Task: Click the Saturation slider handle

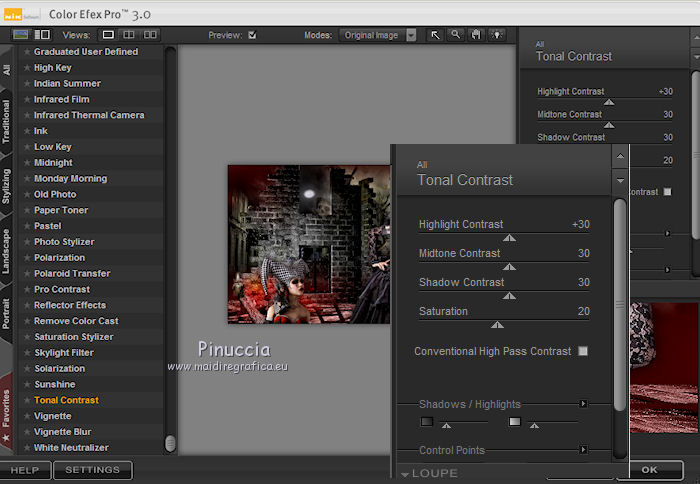Action: [497, 325]
